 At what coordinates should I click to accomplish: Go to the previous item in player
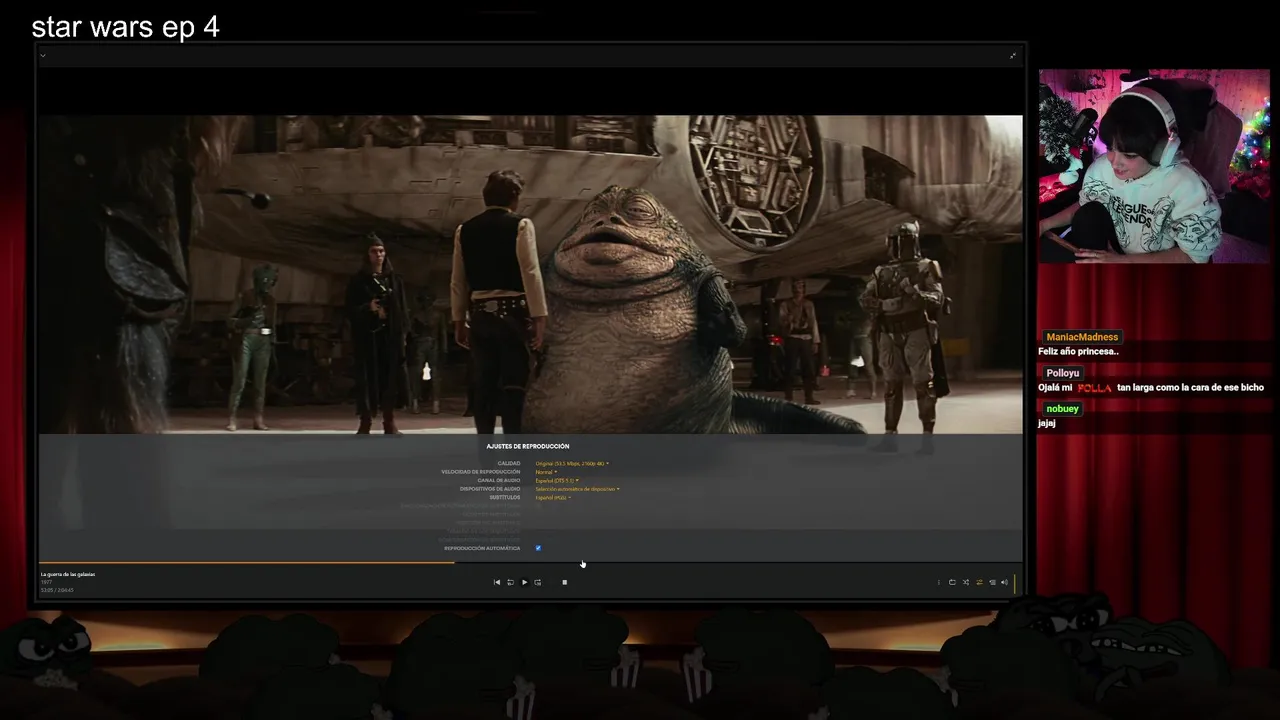497,582
